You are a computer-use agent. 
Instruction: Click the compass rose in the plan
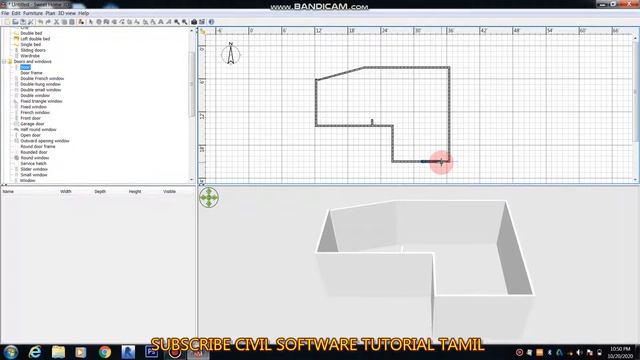(x=231, y=54)
